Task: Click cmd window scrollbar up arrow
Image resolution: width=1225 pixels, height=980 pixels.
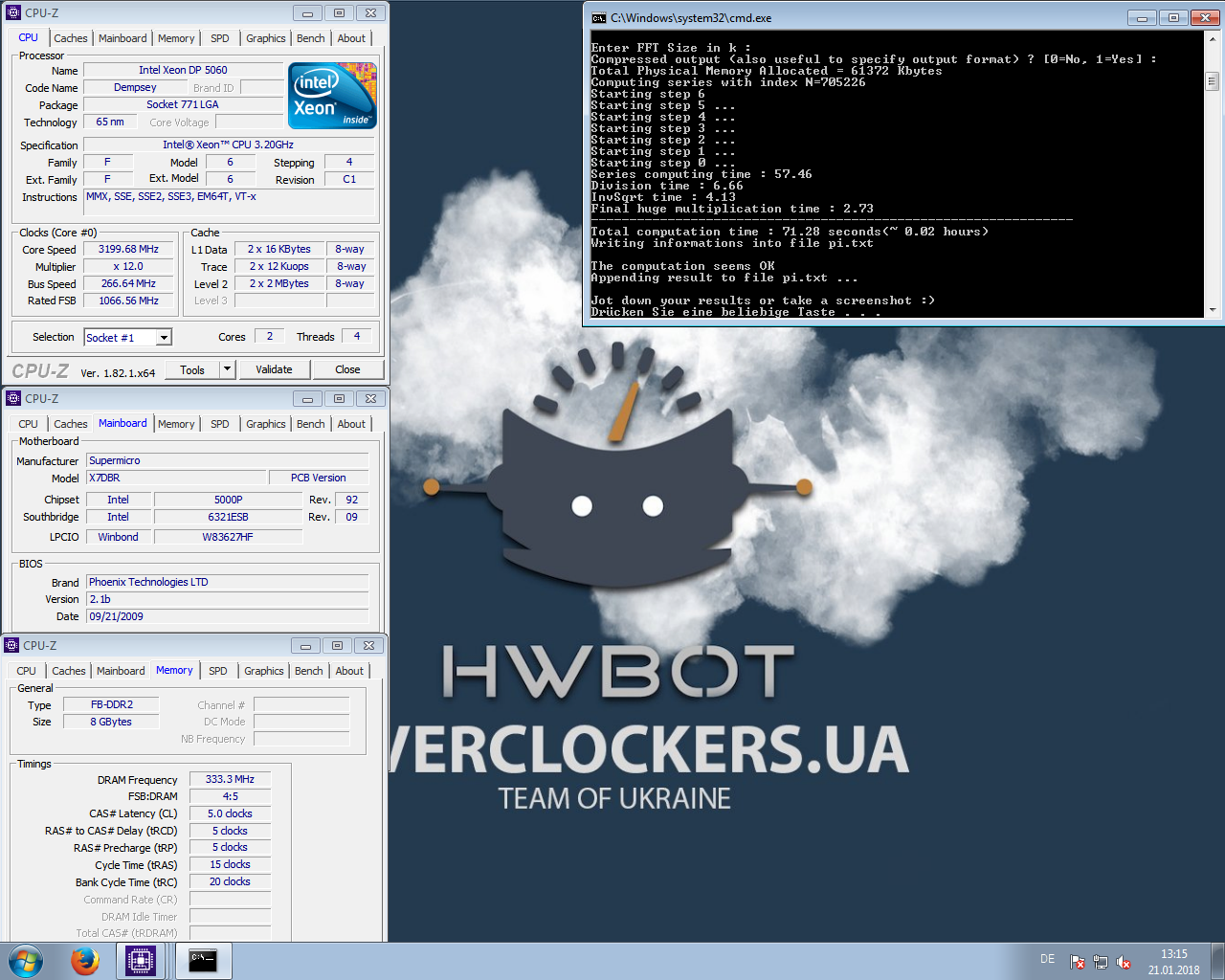Action: pyautogui.click(x=1213, y=39)
